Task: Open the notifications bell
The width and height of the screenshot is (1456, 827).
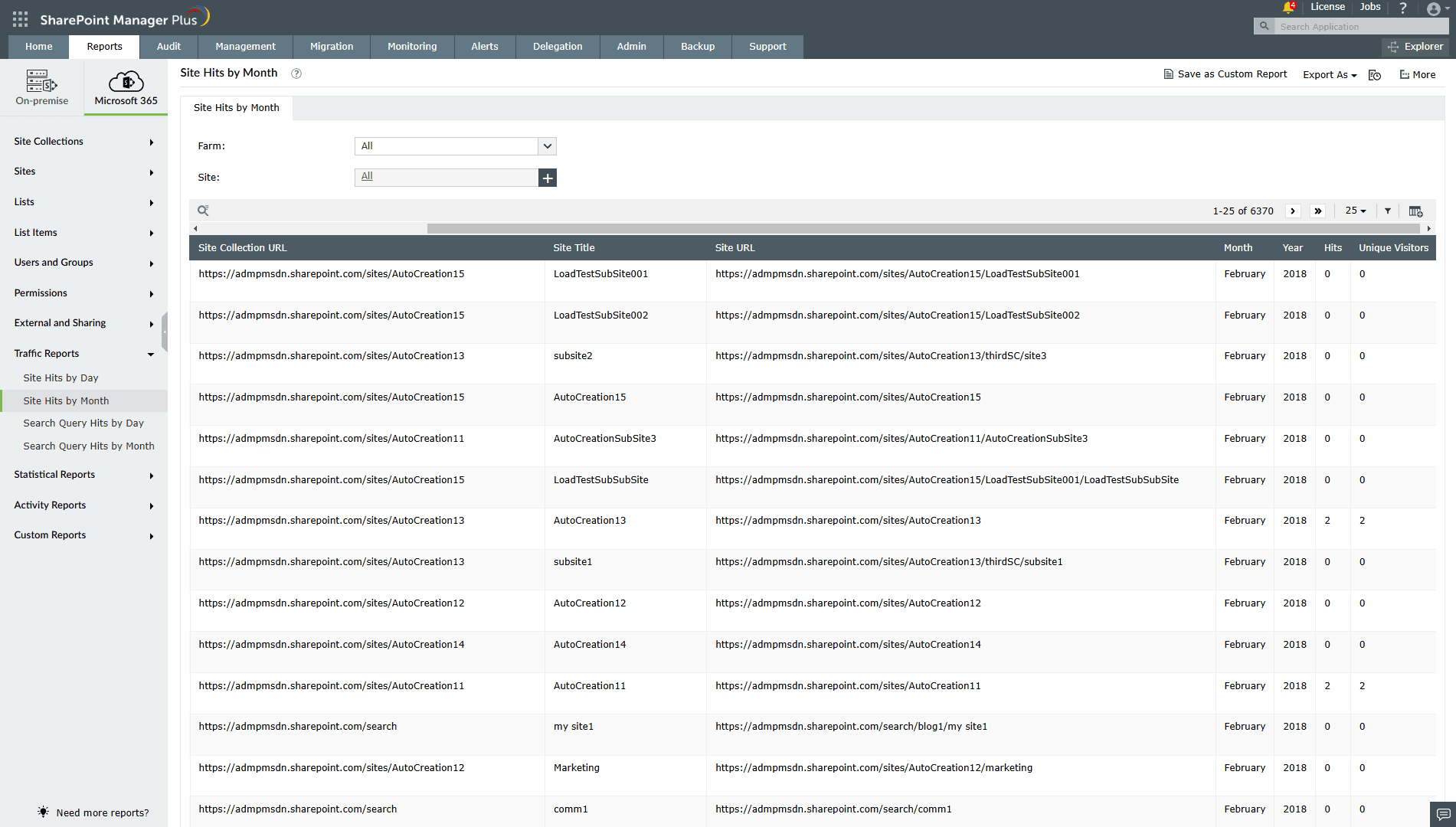Action: (1288, 8)
